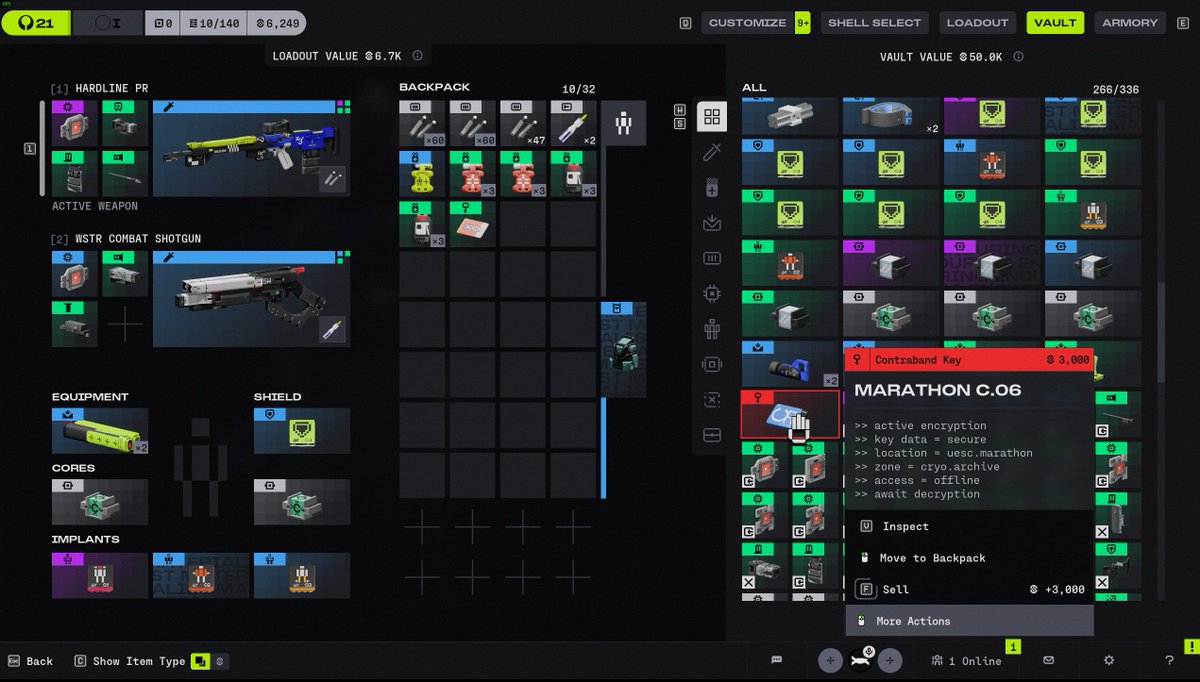Click the empty shotgun mod plus slot

(125, 324)
